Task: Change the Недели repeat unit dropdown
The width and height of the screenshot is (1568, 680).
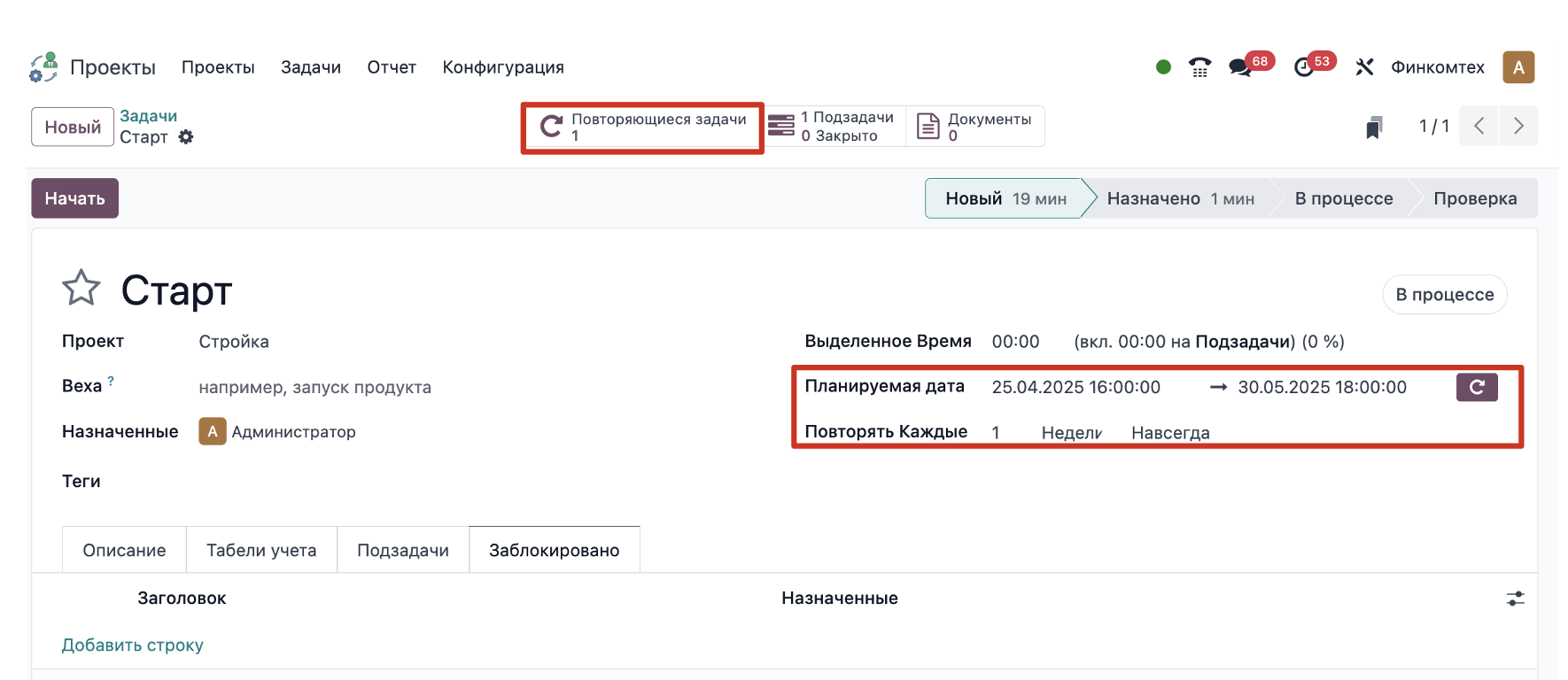Action: coord(1072,433)
